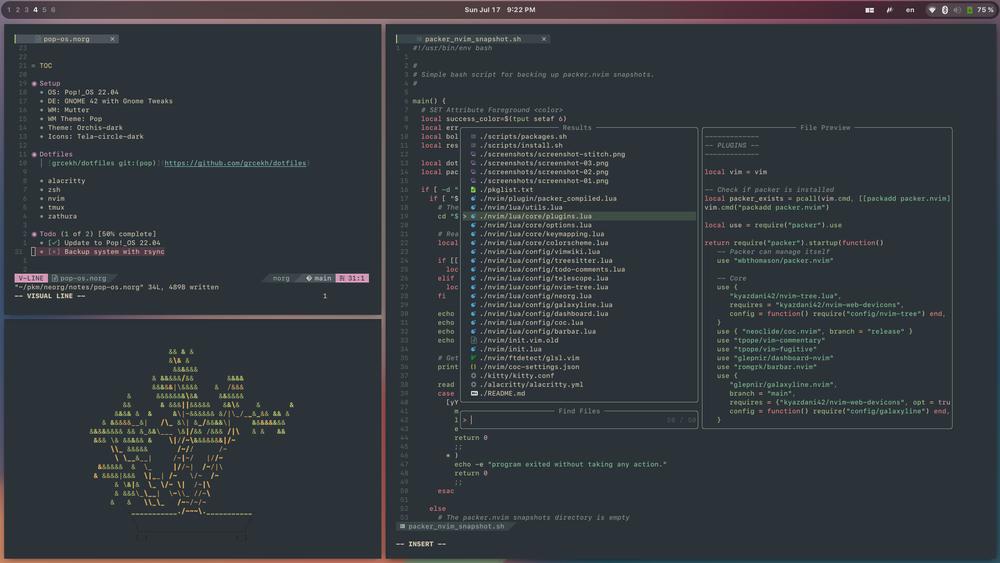1000x563 pixels.
Task: Collapse the Setup heading marker
Action: point(34,84)
